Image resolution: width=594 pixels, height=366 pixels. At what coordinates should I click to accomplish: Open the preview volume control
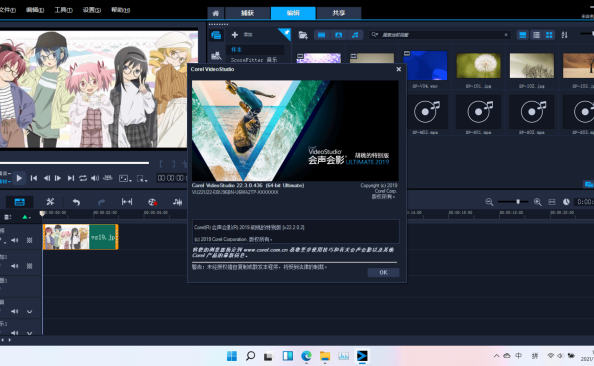coord(95,178)
